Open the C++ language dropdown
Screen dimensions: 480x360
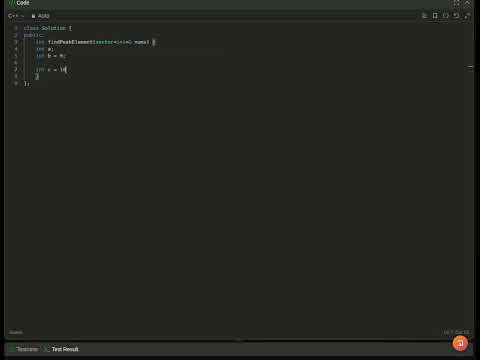(x=16, y=16)
